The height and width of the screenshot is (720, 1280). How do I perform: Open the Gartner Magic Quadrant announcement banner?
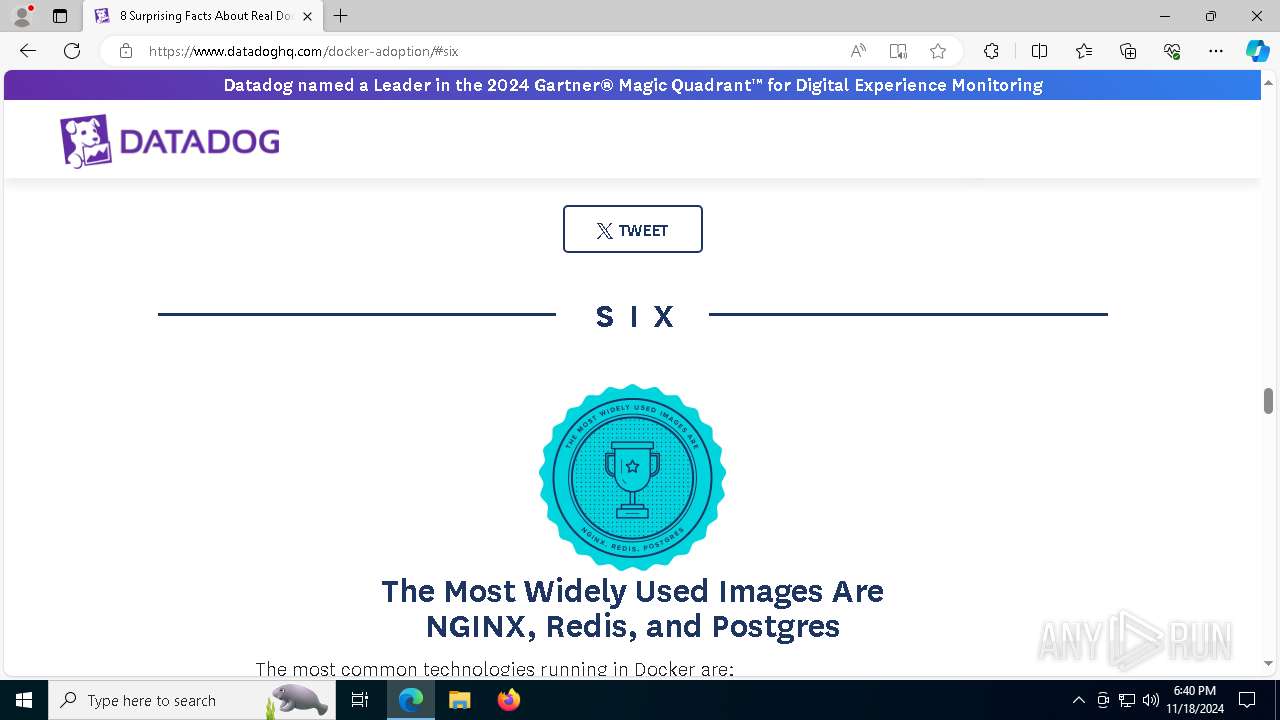632,85
